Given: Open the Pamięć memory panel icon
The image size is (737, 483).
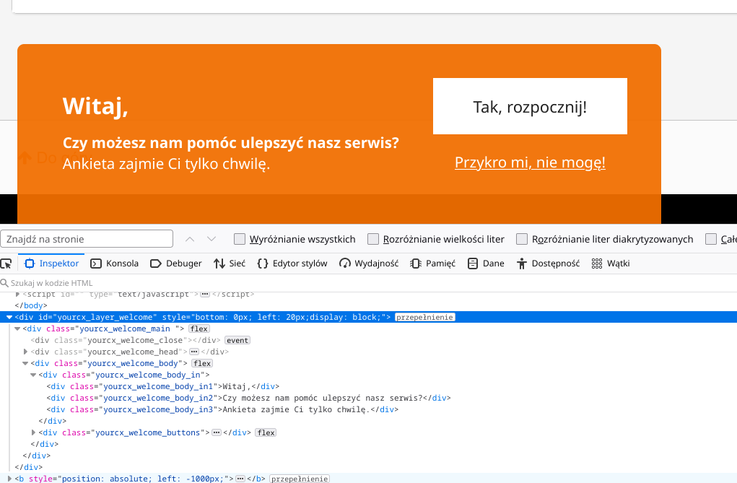Looking at the screenshot, I should tap(416, 264).
